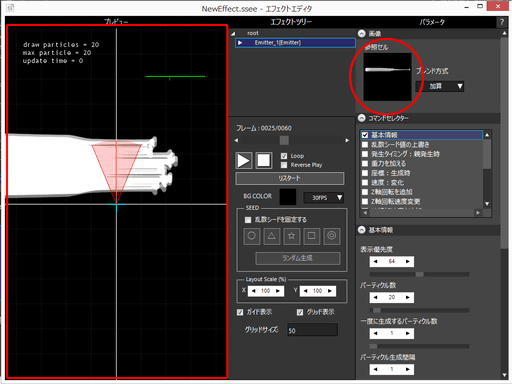
Task: Check 座標：生成時 command
Action: pos(365,173)
